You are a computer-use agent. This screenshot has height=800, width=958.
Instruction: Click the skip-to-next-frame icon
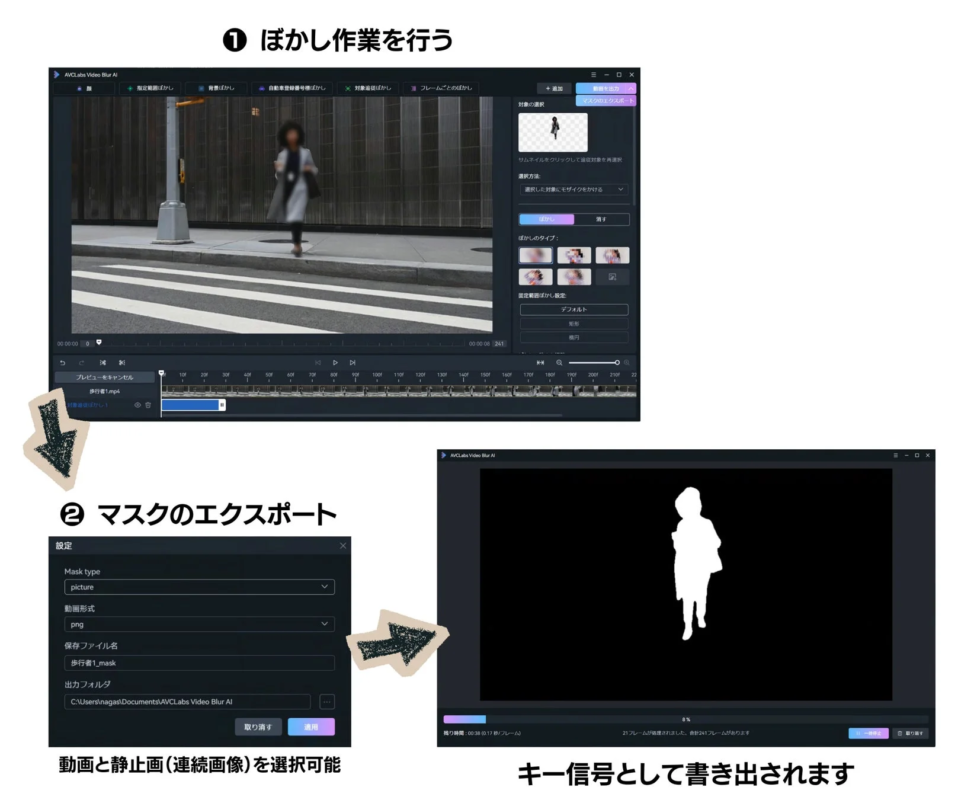click(x=355, y=361)
